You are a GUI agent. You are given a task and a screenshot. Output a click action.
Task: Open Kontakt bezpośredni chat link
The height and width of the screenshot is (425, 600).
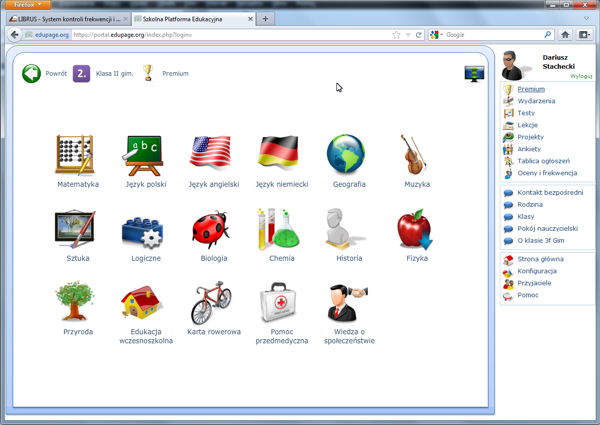[x=550, y=192]
